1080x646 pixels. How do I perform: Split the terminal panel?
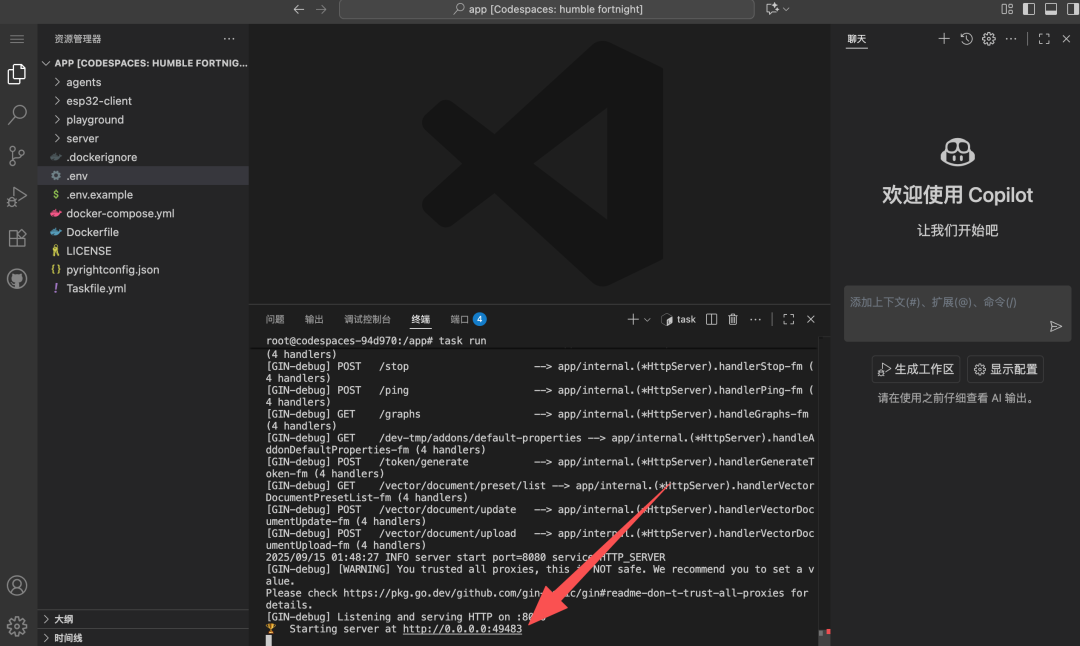(711, 319)
